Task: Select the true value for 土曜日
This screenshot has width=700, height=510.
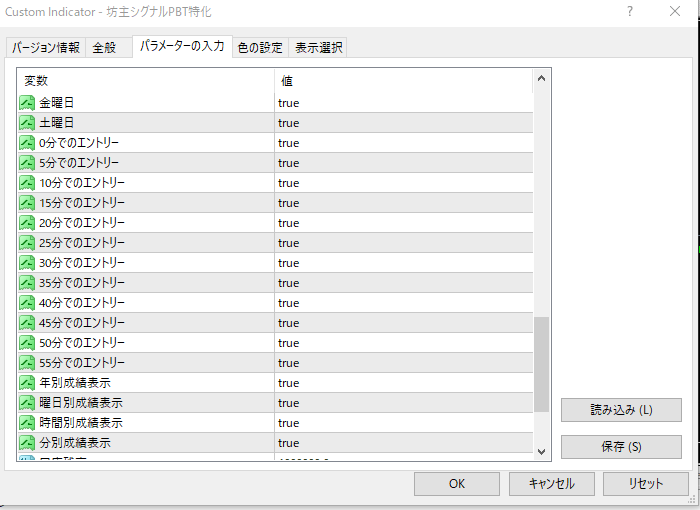Action: [288, 123]
